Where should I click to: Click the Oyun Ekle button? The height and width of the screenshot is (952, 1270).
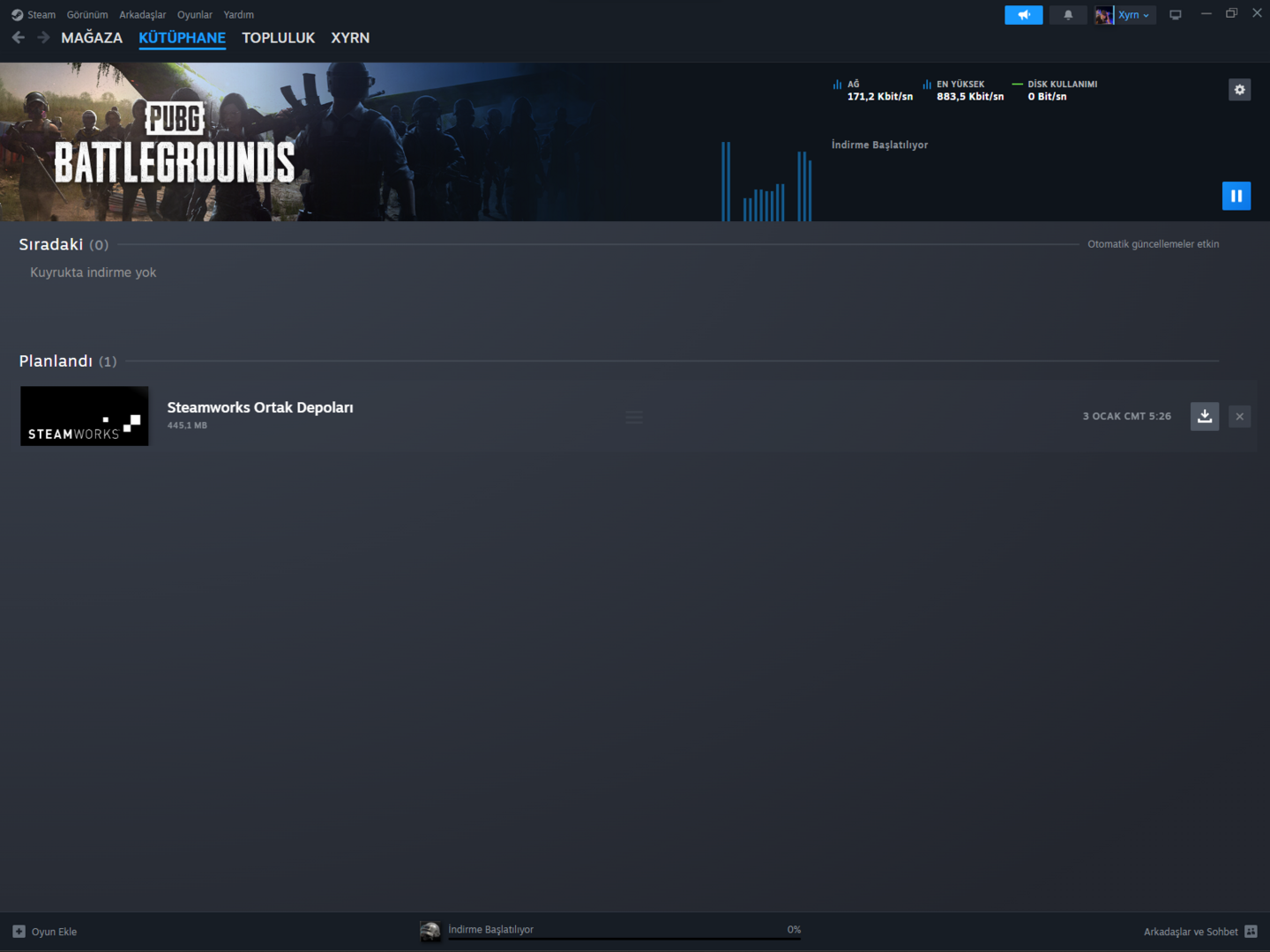45,932
